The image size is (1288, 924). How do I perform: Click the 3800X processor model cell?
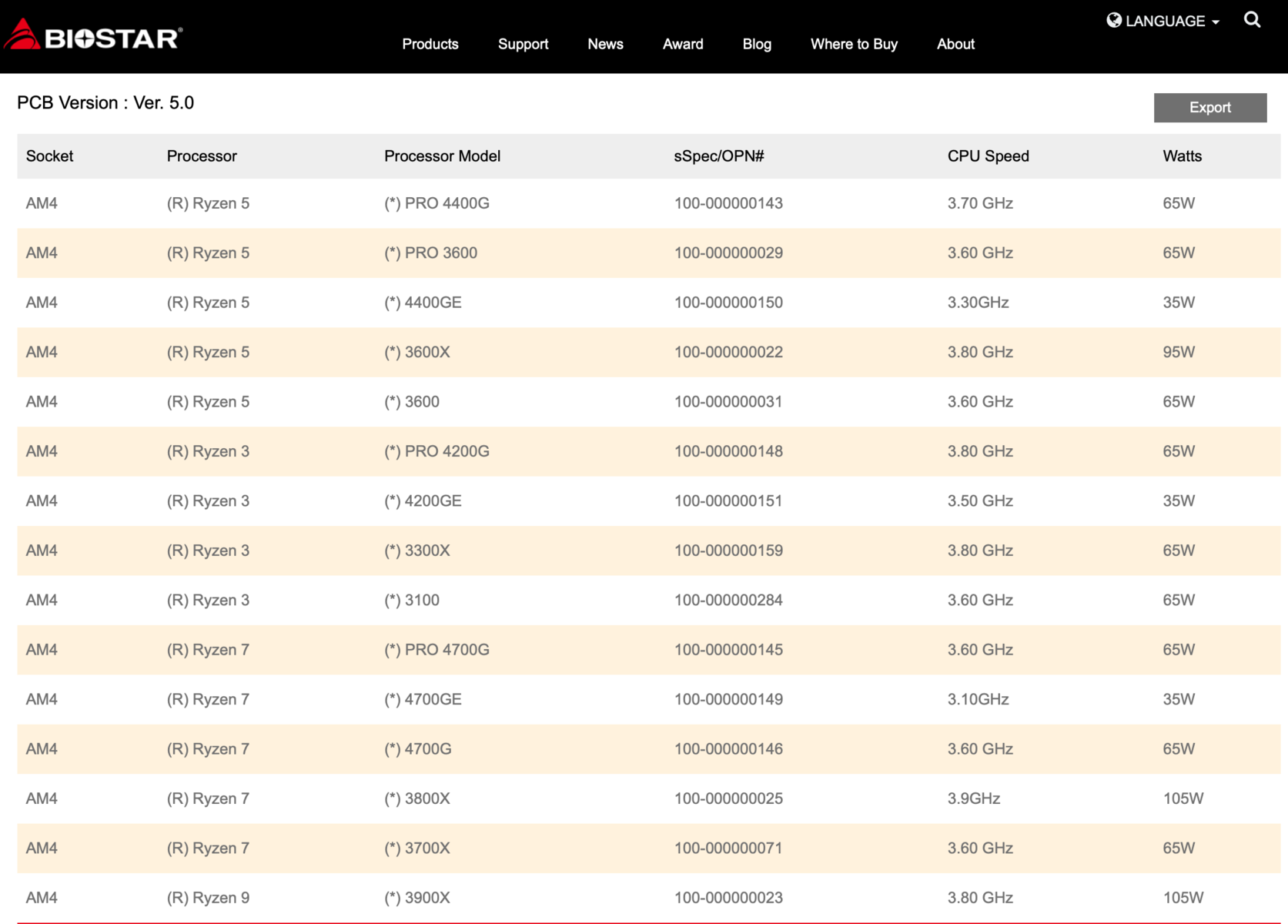[x=417, y=798]
